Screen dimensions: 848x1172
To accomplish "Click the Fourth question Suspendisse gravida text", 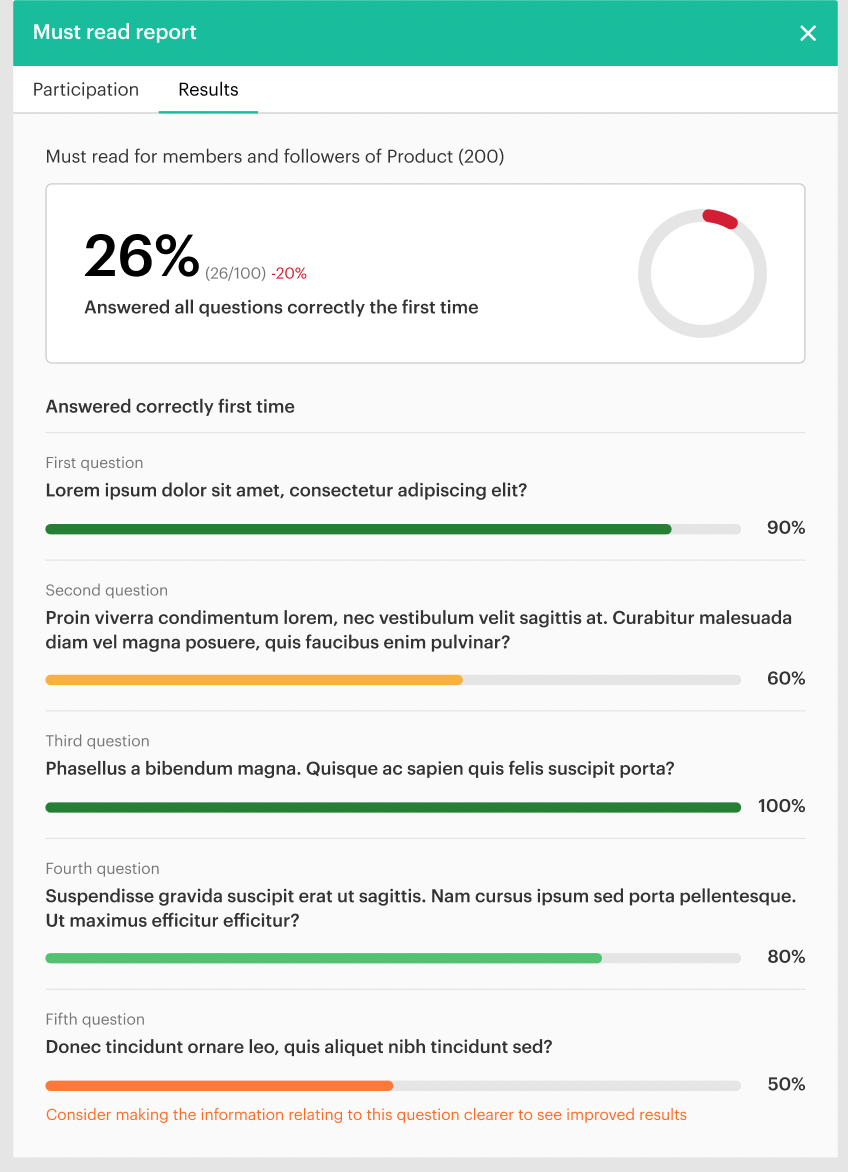I will click(420, 908).
